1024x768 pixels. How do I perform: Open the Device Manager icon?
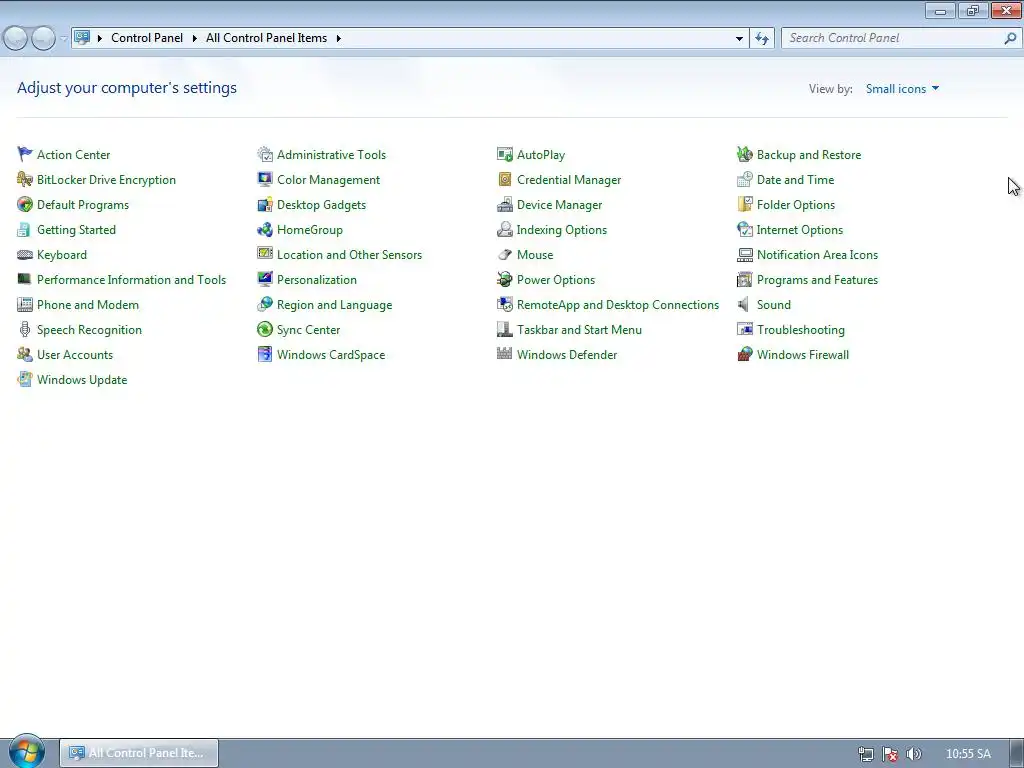pyautogui.click(x=504, y=204)
